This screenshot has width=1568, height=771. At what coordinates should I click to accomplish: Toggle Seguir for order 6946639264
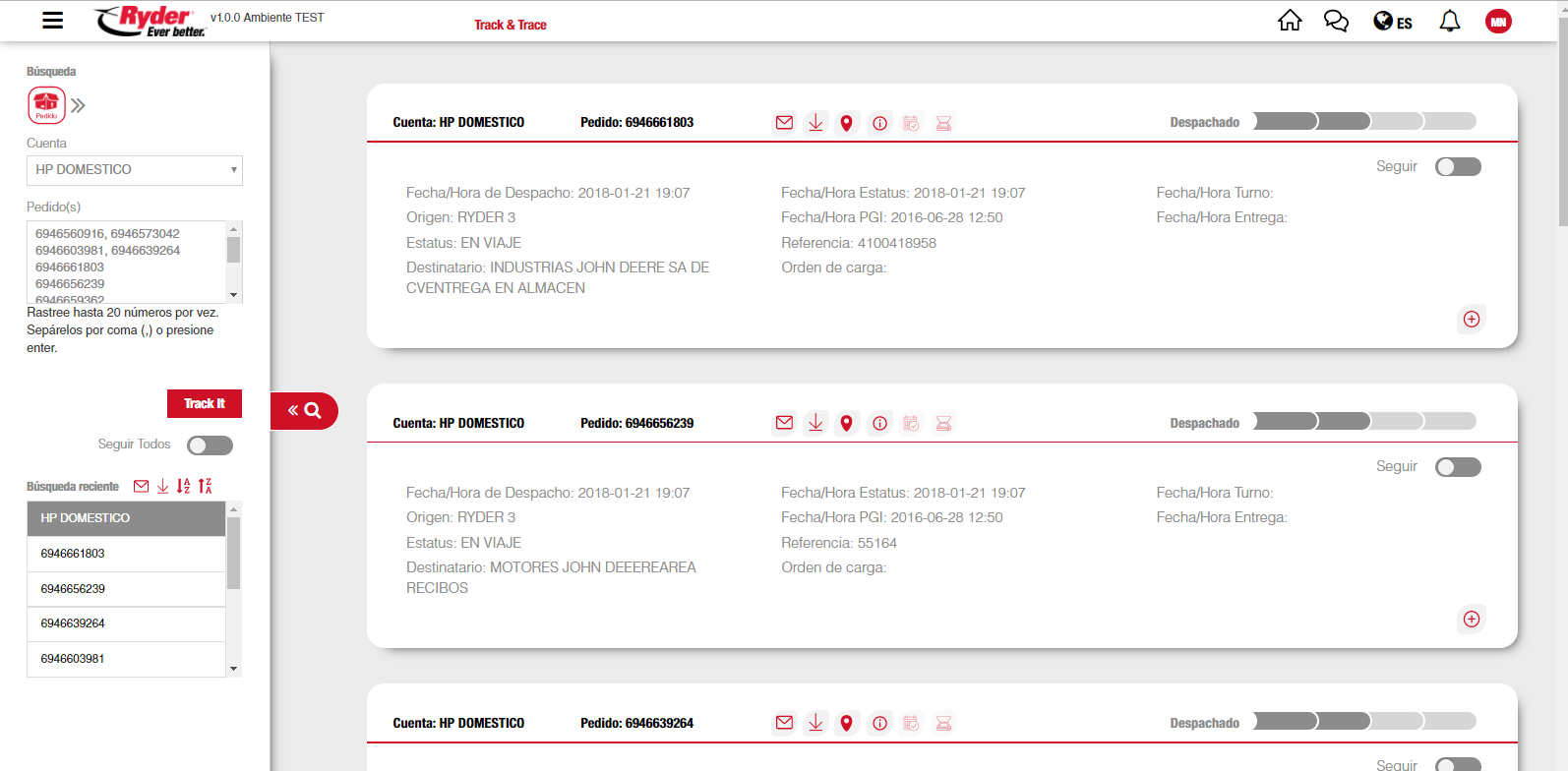(x=1458, y=765)
